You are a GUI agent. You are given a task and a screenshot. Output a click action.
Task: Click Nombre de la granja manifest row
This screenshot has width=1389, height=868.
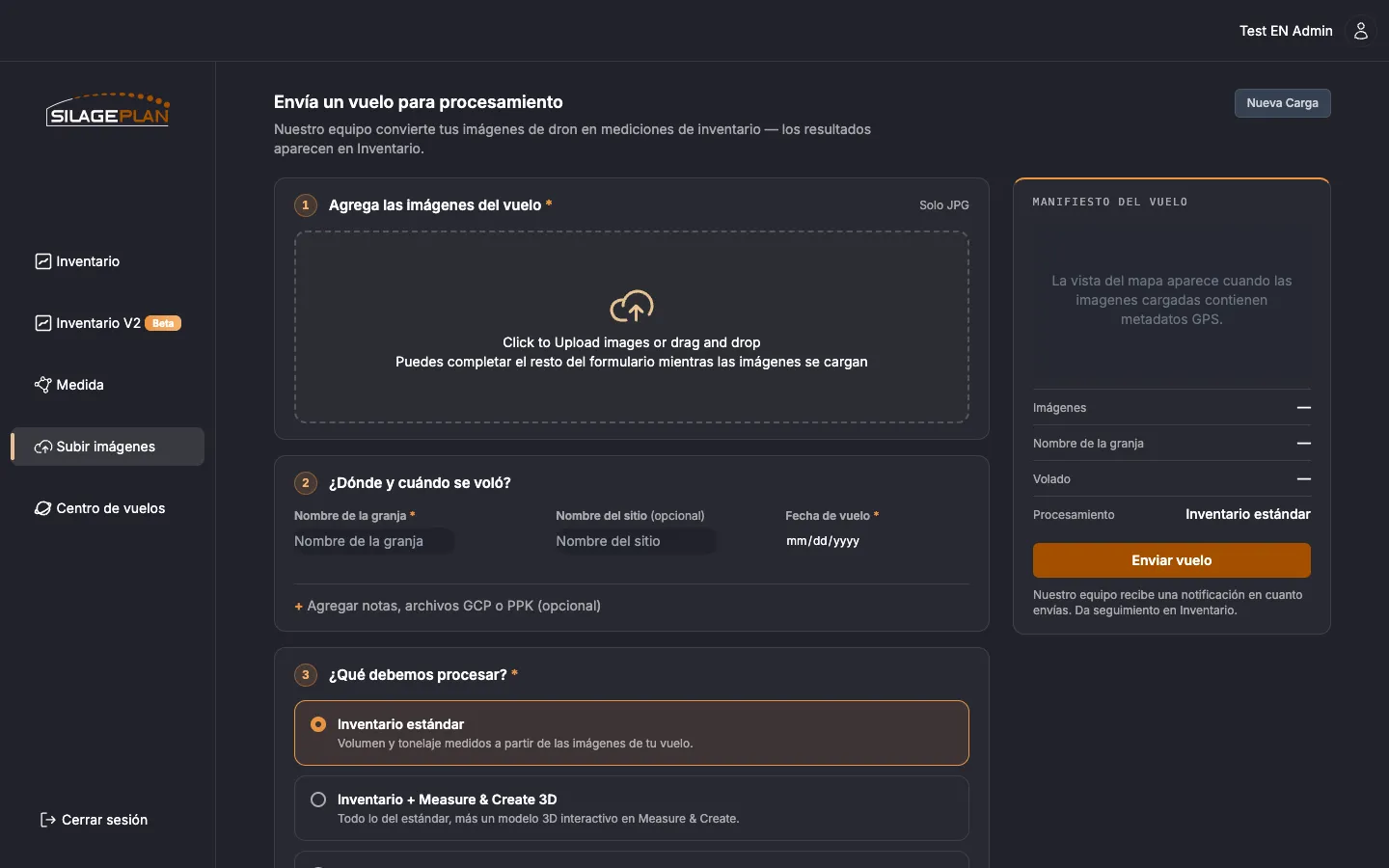point(1172,444)
